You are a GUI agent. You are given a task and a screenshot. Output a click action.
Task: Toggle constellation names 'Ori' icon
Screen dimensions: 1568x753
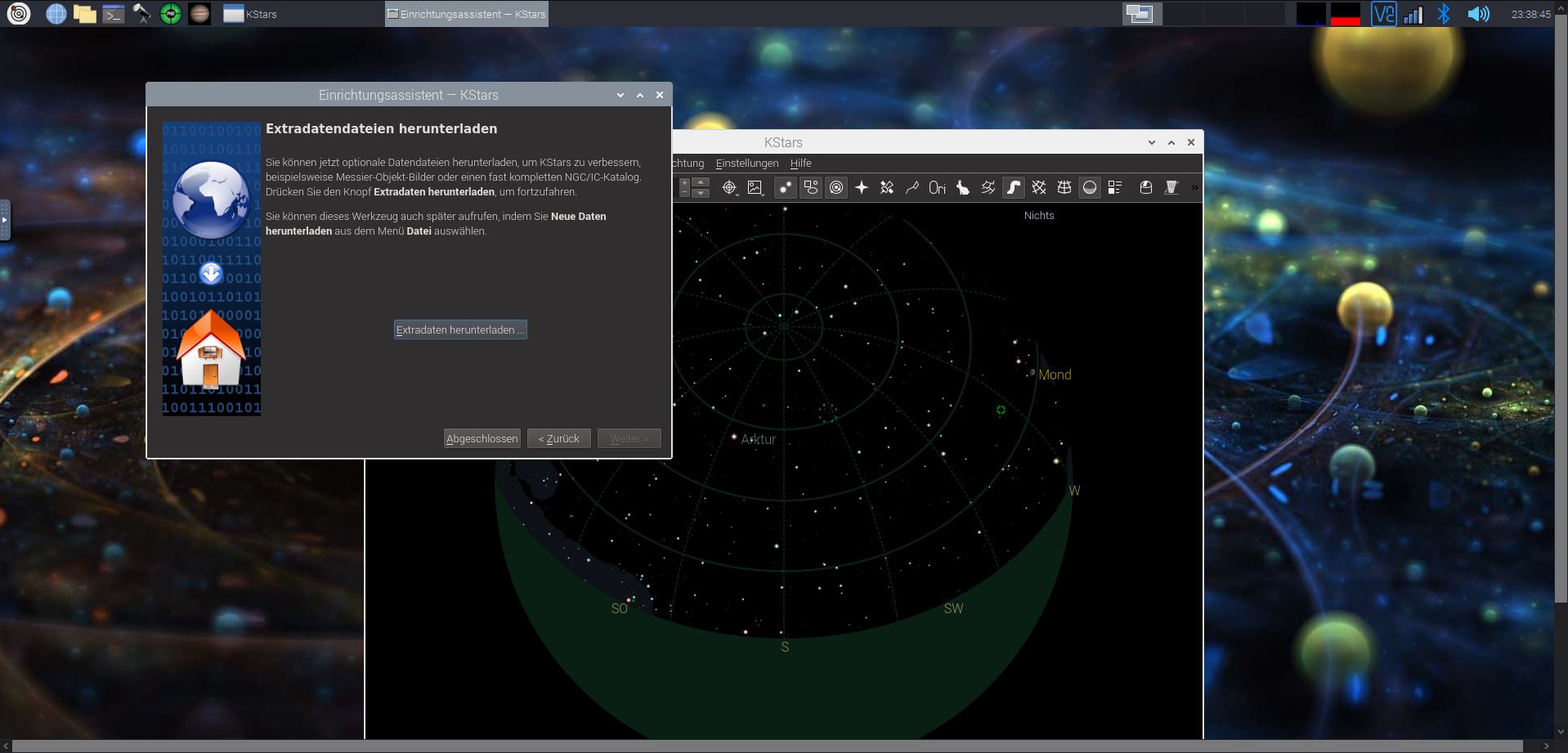[x=937, y=187]
